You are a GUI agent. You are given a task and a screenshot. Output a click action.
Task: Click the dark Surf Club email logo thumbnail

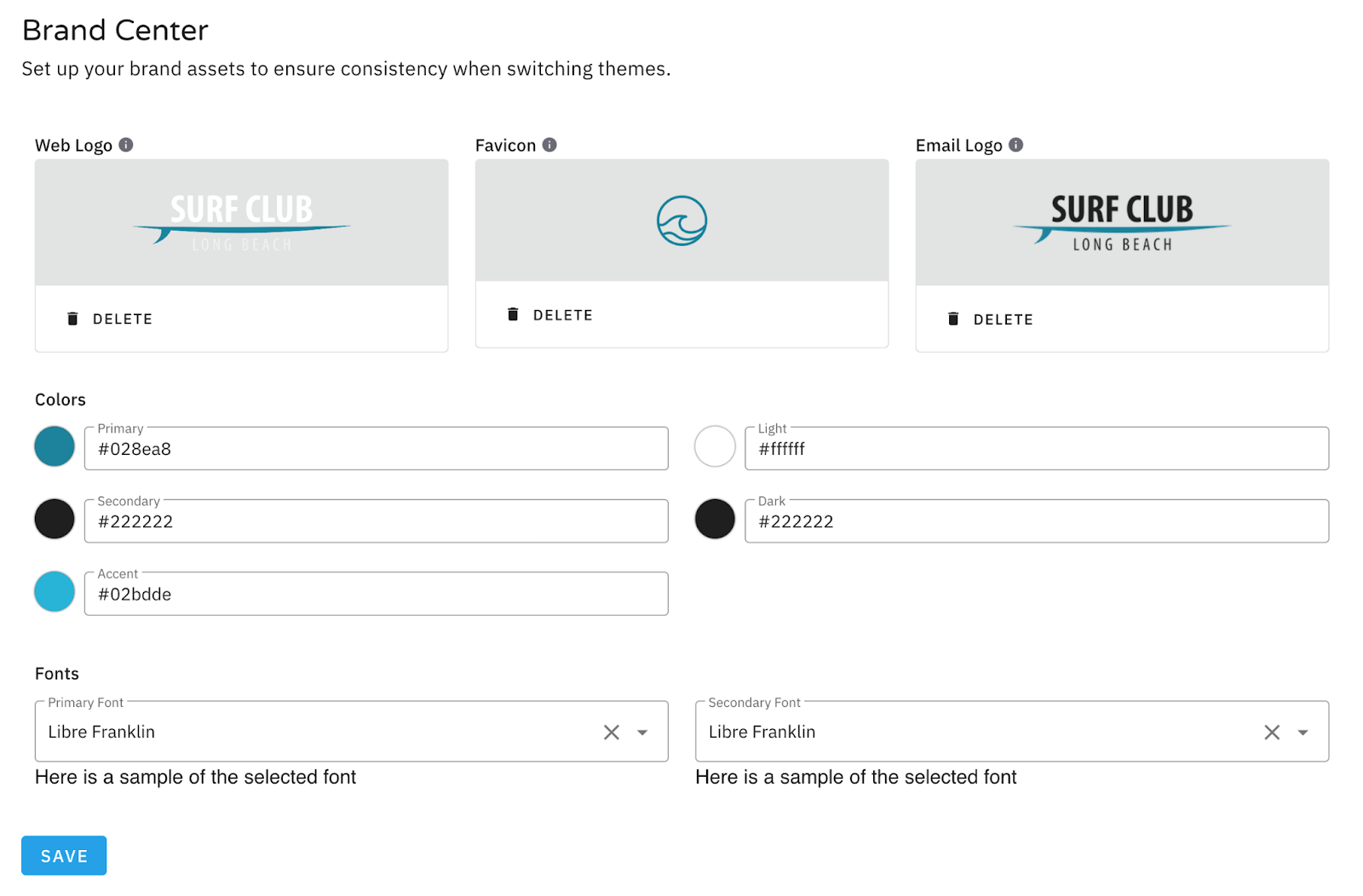(x=1122, y=222)
